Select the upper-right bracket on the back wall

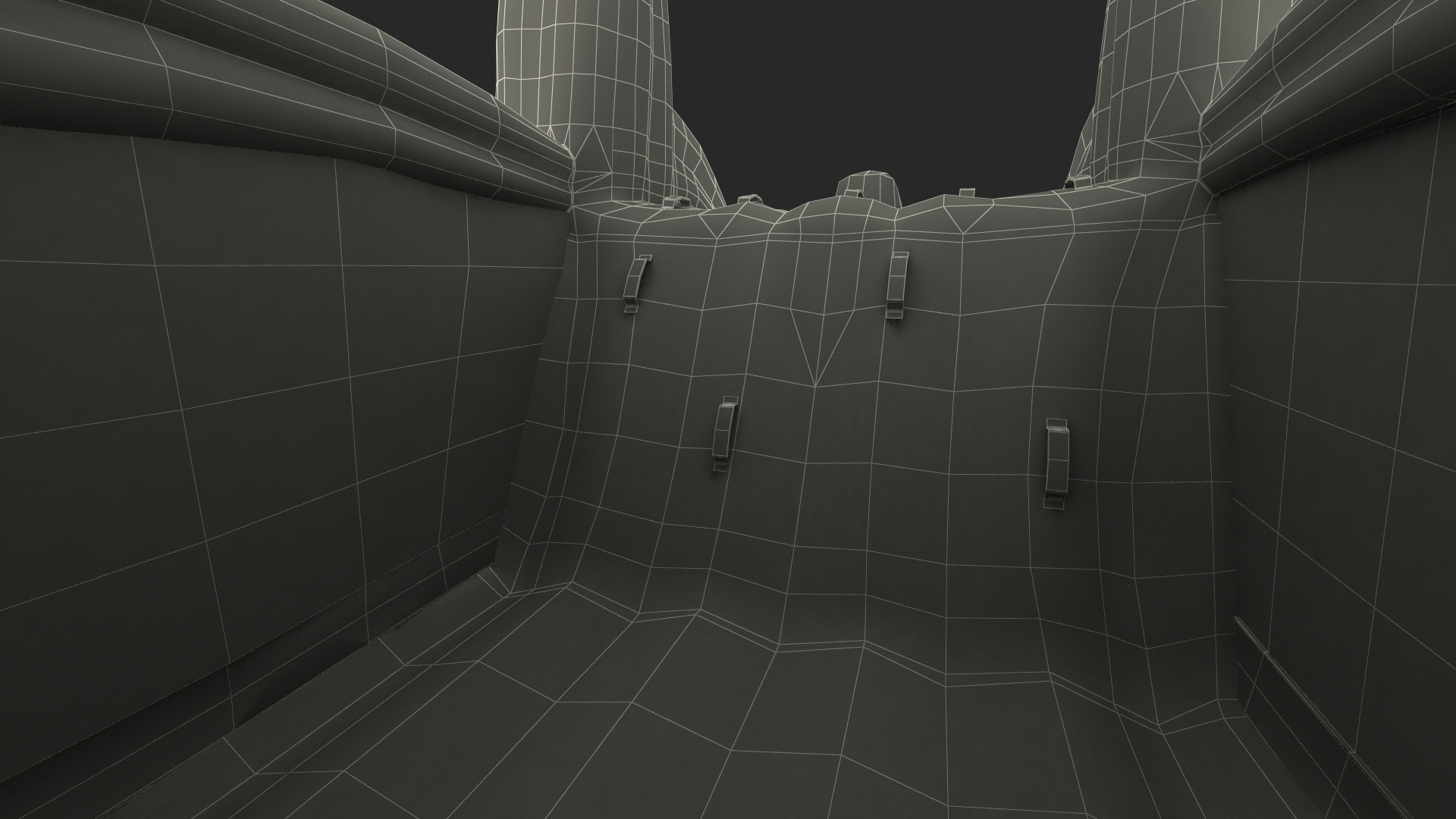click(898, 287)
